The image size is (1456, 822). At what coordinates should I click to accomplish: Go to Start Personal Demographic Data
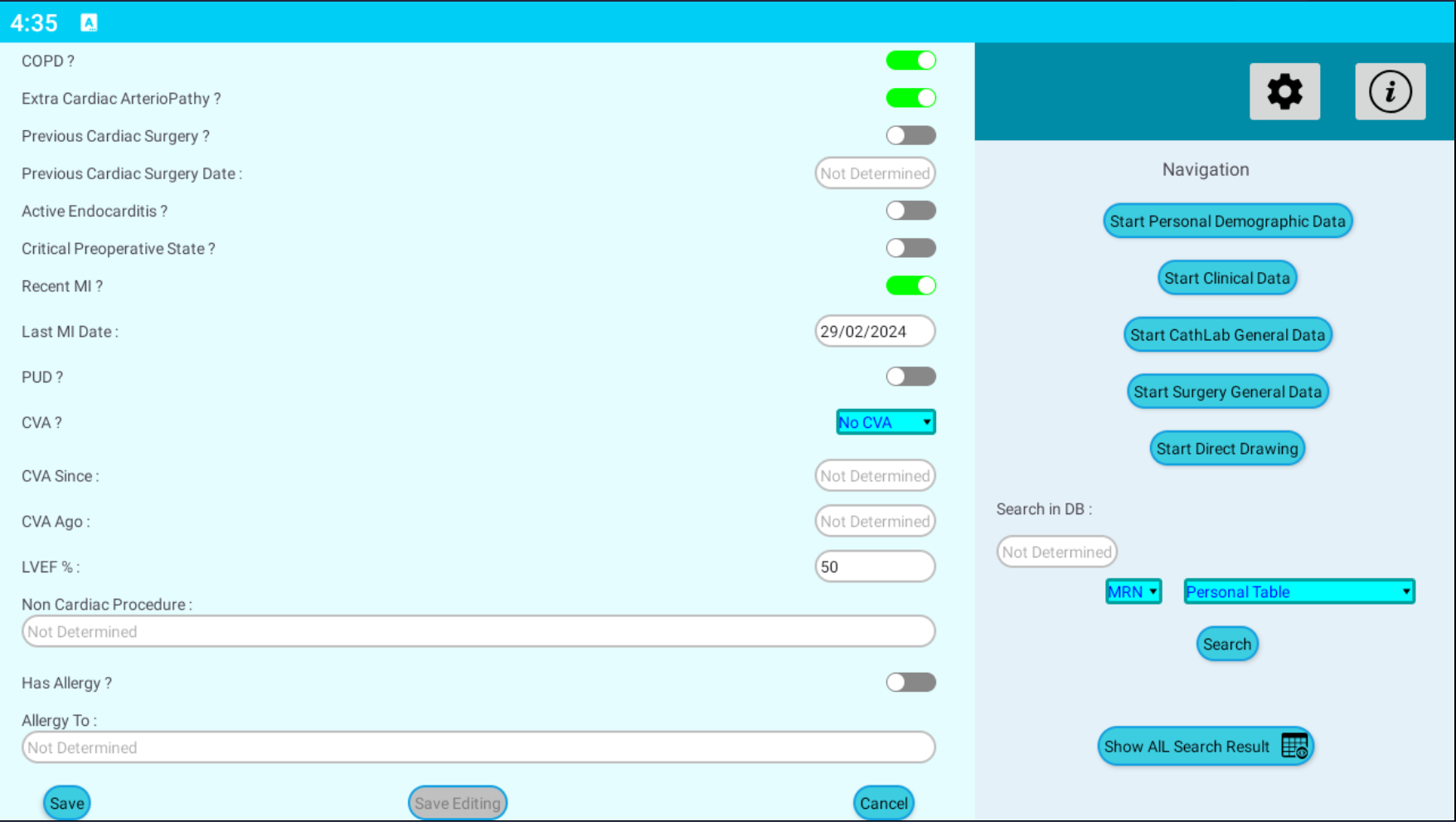[x=1227, y=221]
